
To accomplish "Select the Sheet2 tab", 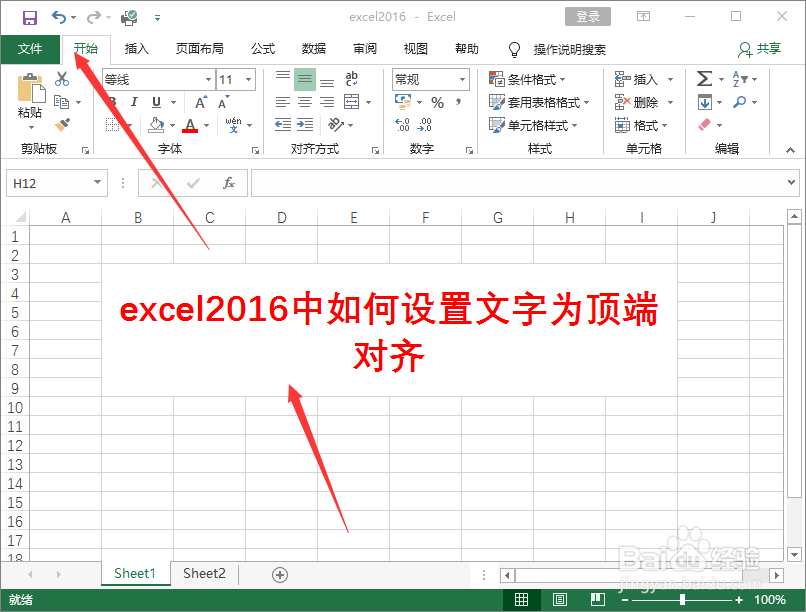I will [204, 573].
